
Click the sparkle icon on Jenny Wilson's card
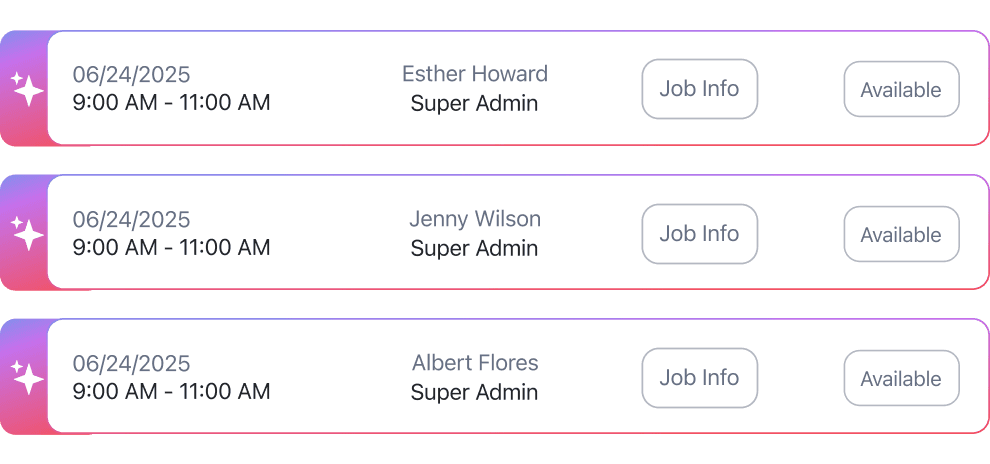[26, 233]
